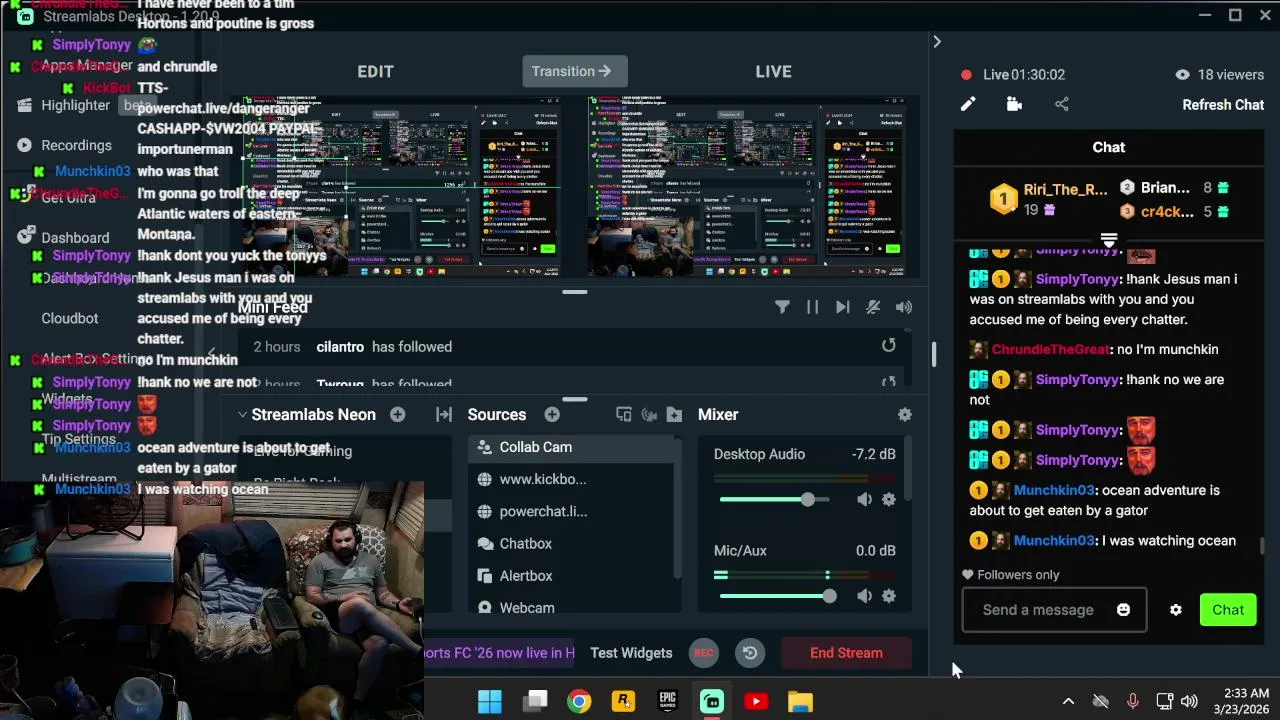The image size is (1280, 720).
Task: Open Brian... leaderboard entry
Action: pos(1174,187)
